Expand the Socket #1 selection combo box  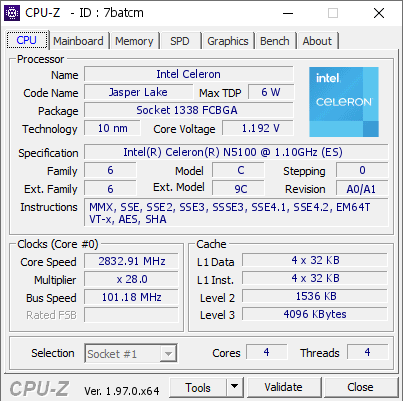[131, 353]
